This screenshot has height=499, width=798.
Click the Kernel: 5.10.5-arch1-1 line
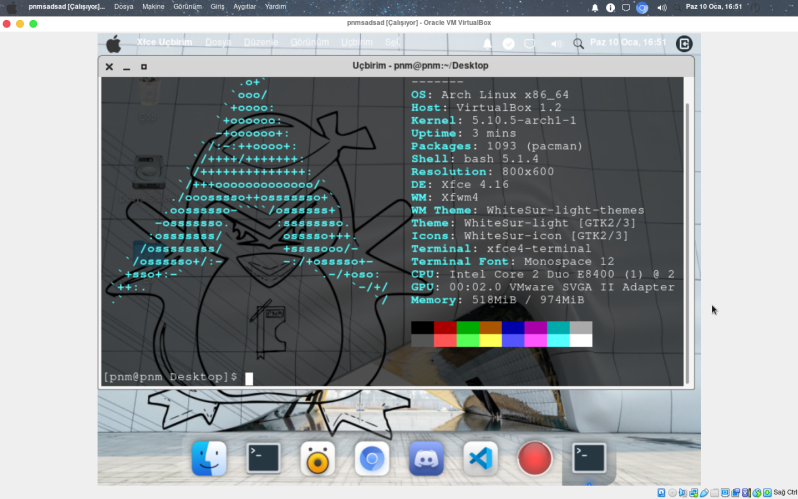(493, 120)
